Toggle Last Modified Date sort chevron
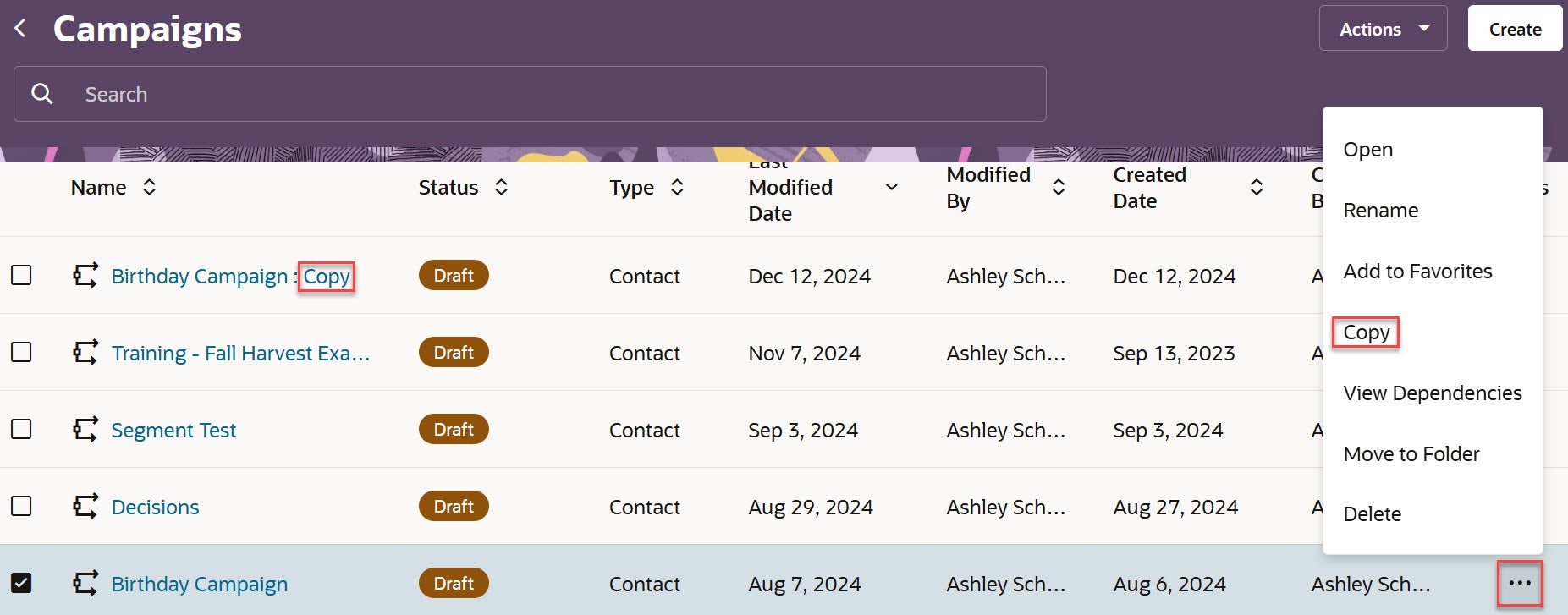 click(891, 187)
